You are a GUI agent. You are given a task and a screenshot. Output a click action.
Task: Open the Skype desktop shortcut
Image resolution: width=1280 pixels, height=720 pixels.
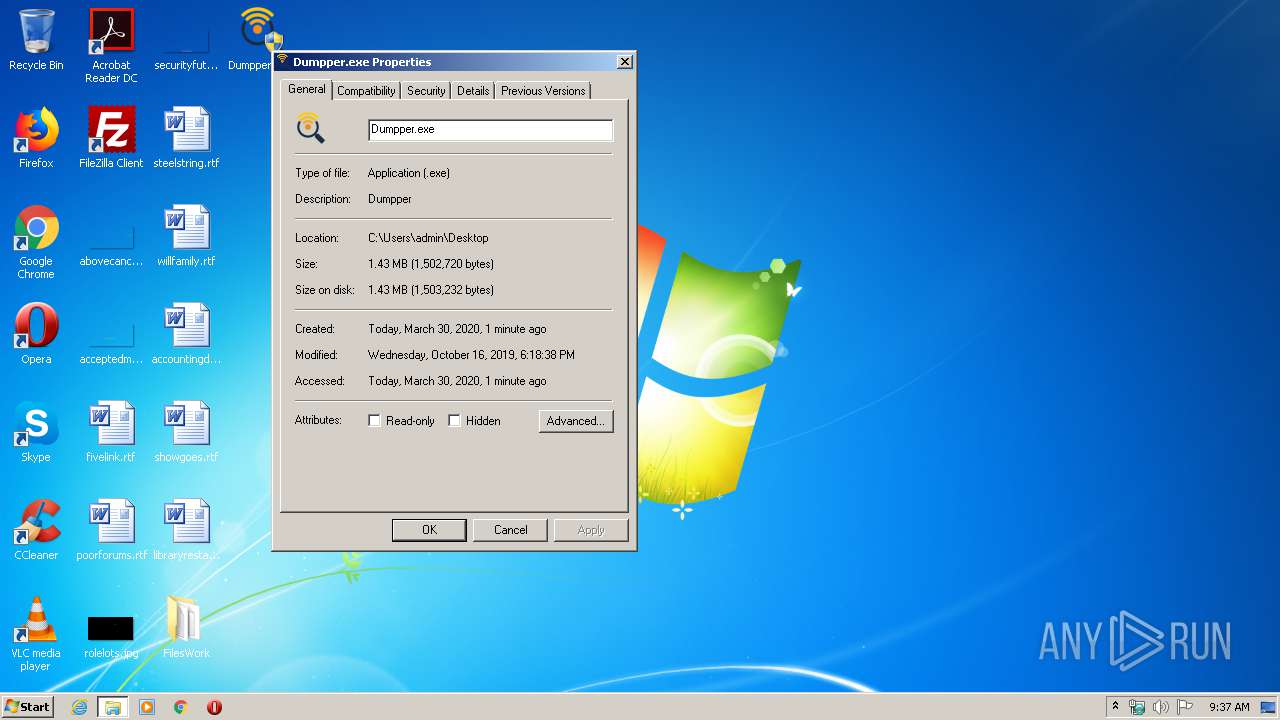(36, 432)
